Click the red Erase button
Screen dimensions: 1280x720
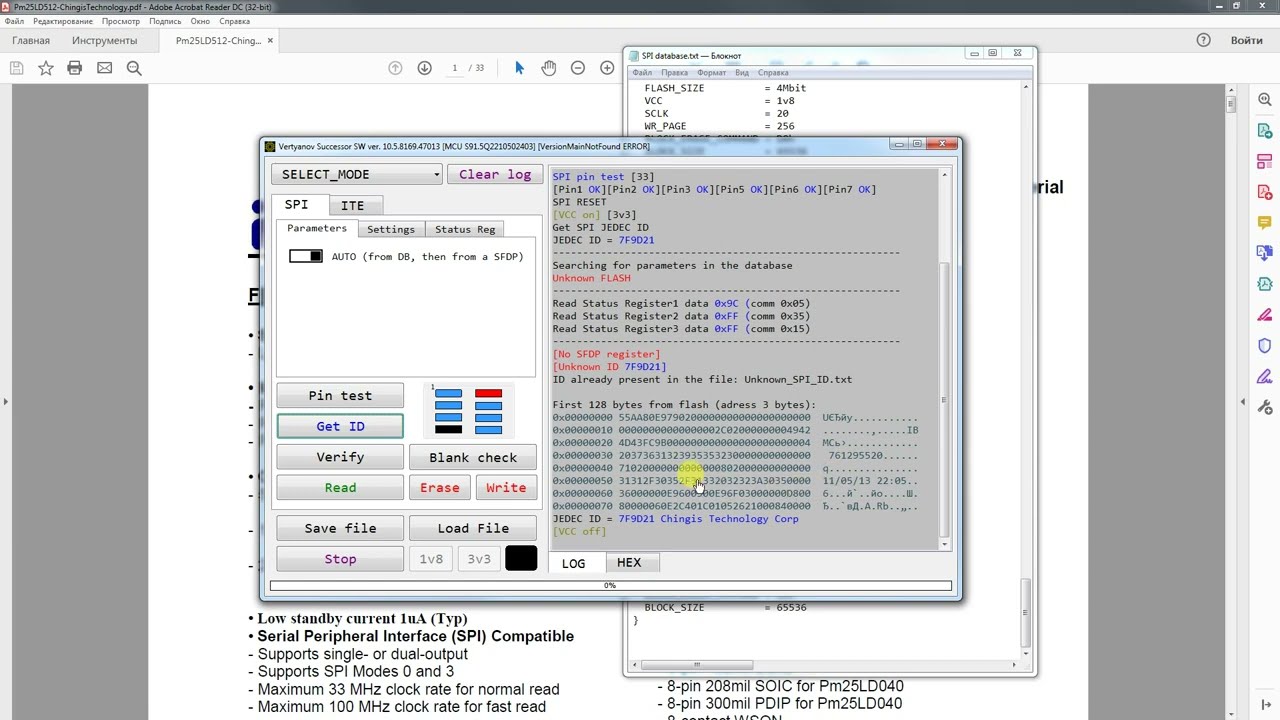coord(439,488)
